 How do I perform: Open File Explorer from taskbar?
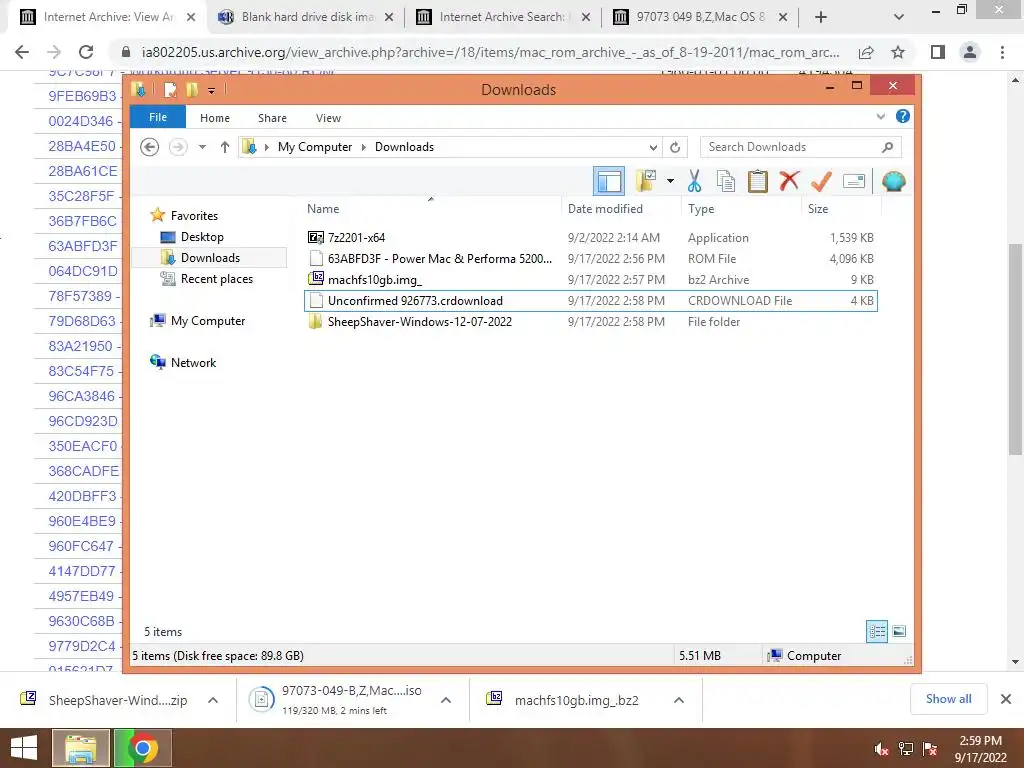(x=81, y=748)
